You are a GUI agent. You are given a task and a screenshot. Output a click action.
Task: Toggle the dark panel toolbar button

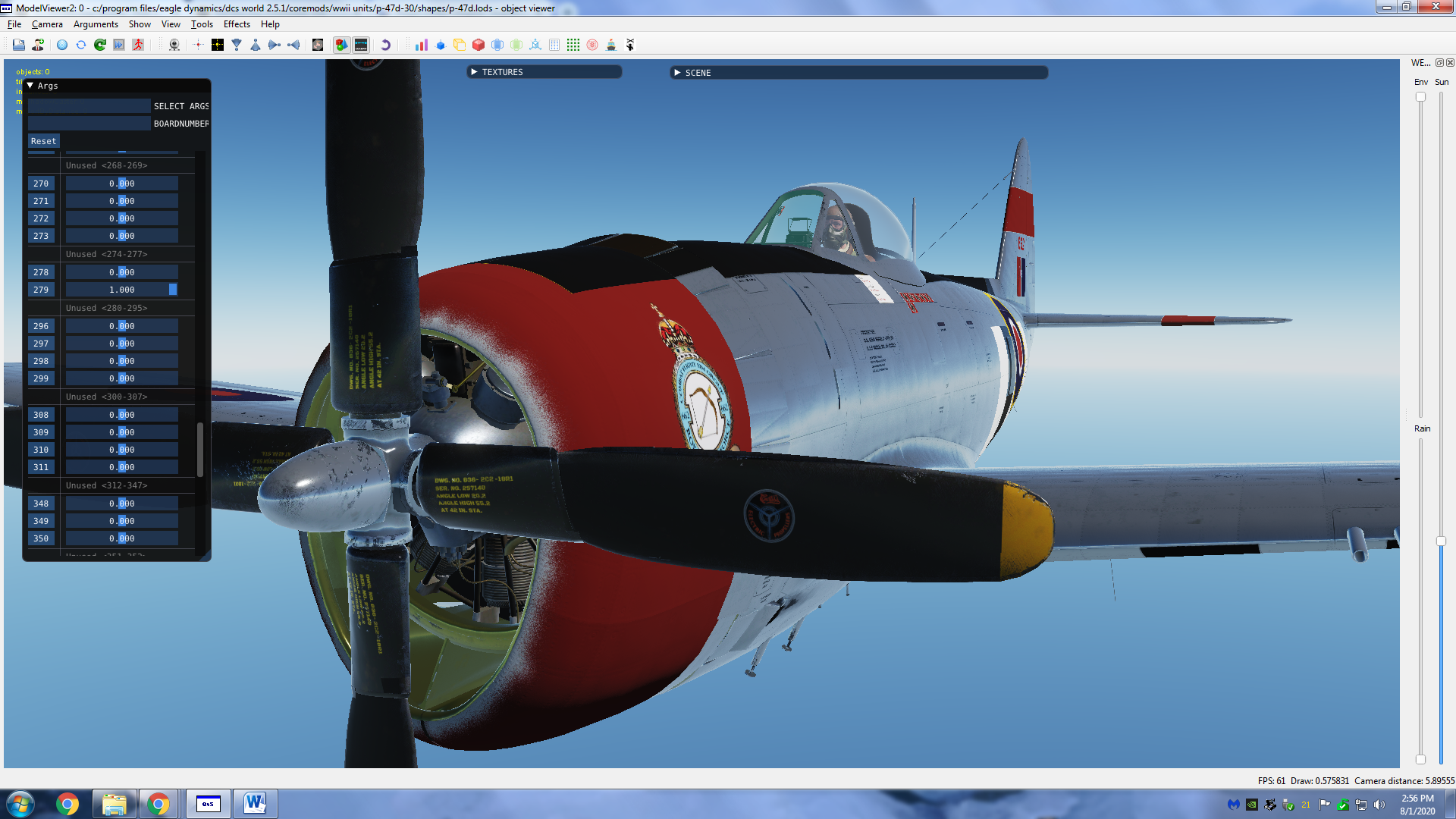[361, 45]
